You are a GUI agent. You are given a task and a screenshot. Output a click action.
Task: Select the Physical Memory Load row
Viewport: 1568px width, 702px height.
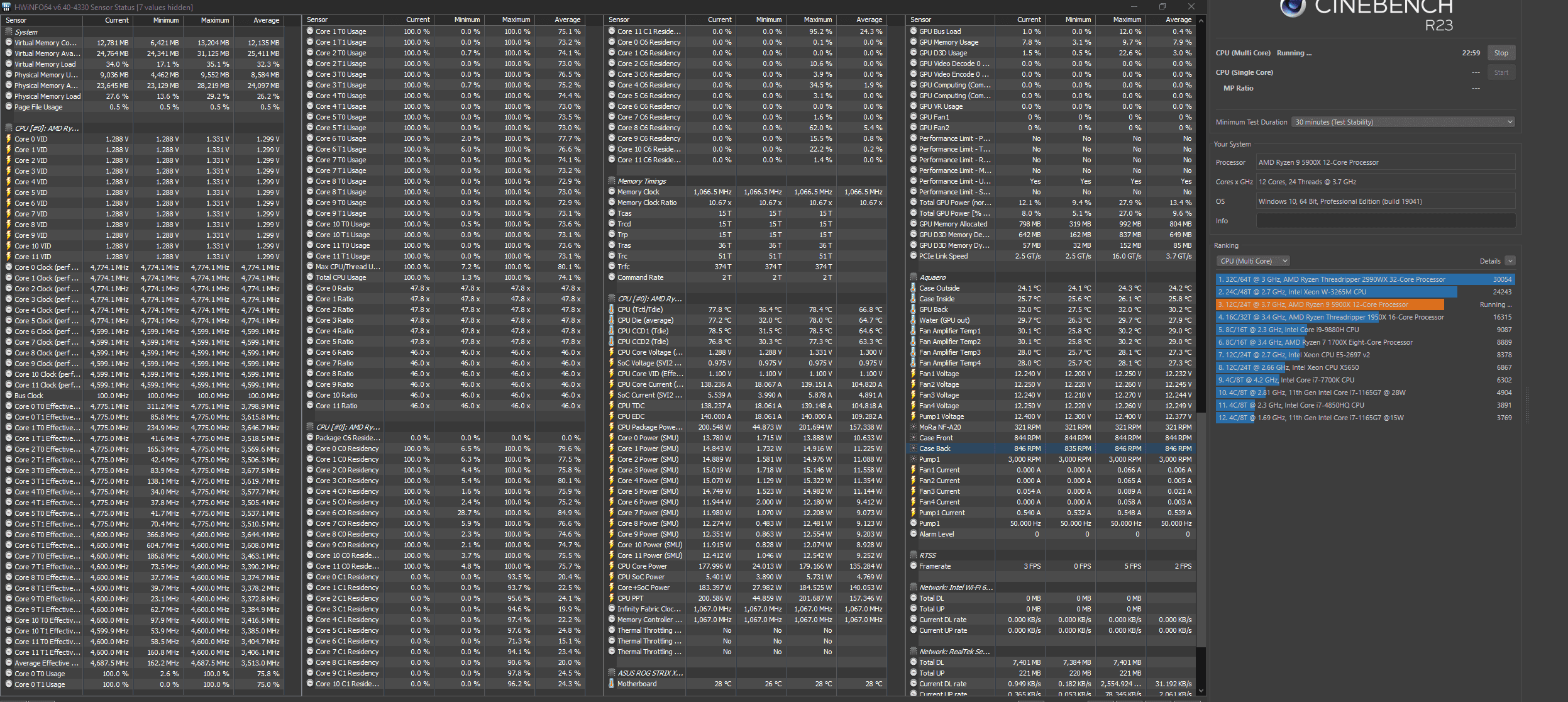point(144,96)
